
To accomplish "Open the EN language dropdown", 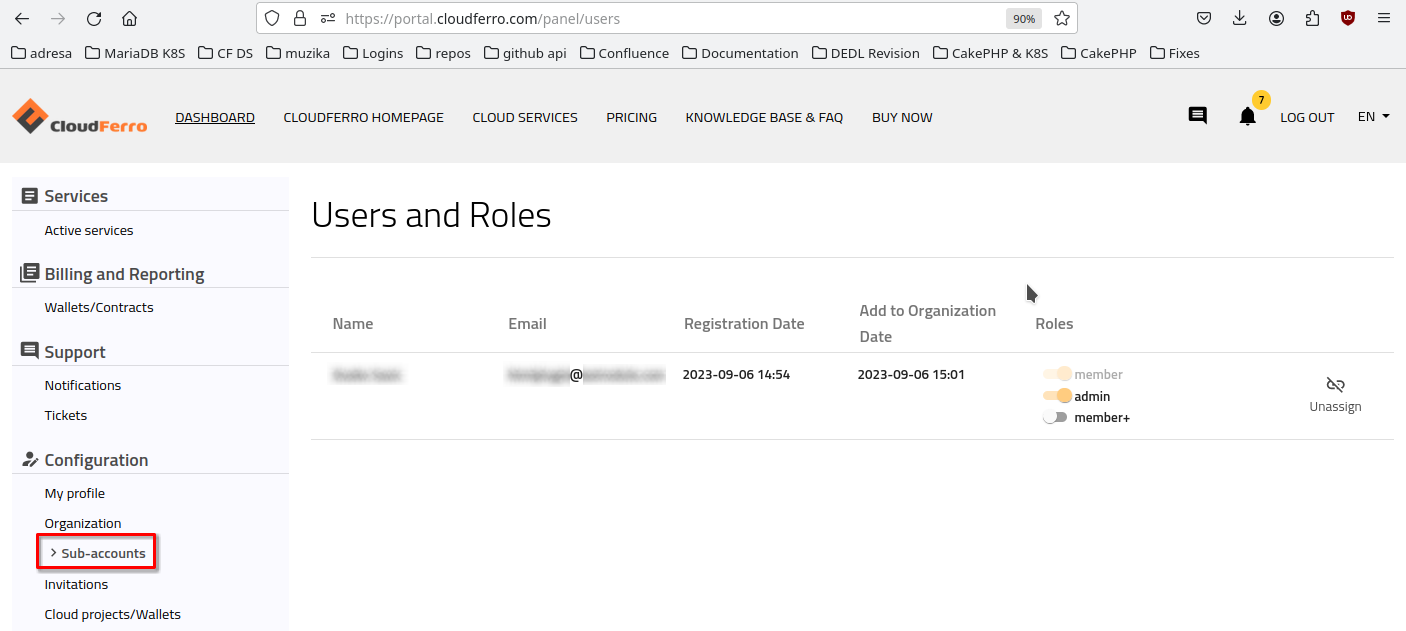I will click(x=1372, y=116).
